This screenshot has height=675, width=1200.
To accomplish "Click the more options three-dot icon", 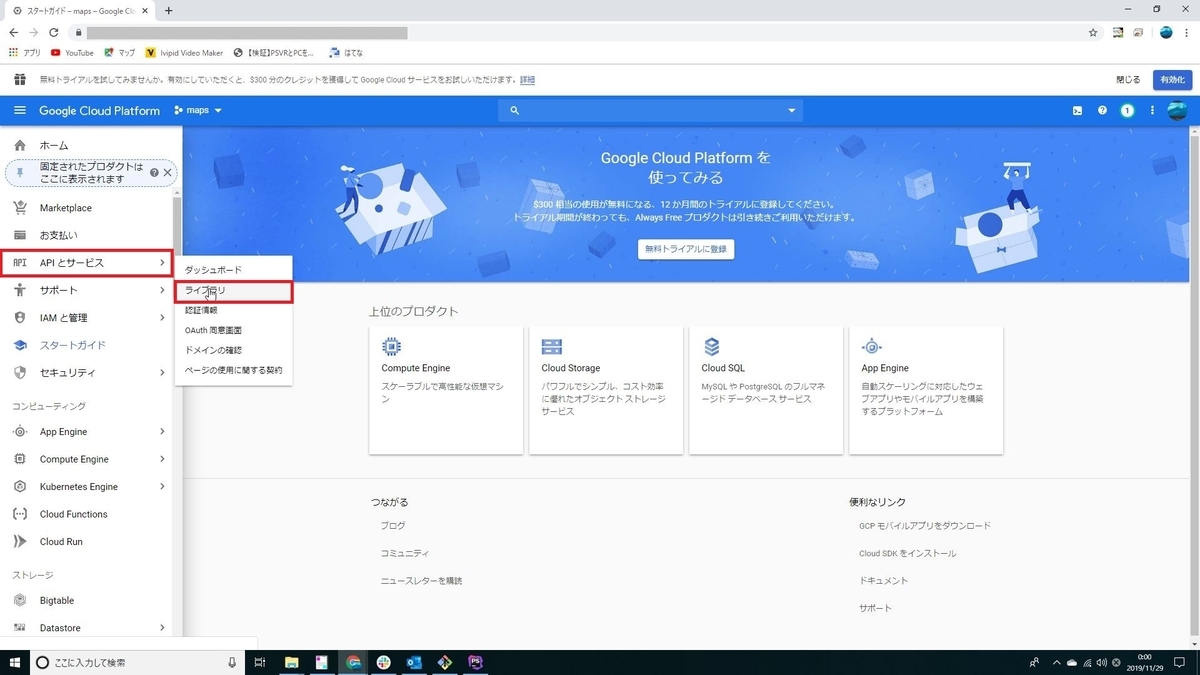I will 1152,110.
